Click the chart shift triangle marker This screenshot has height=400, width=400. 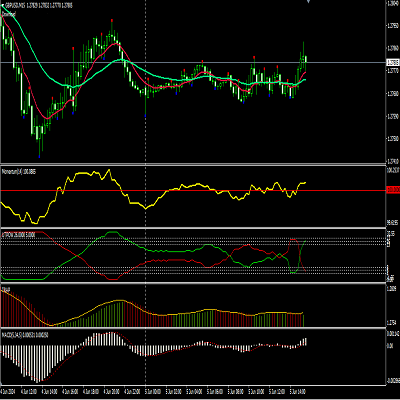(x=309, y=2)
